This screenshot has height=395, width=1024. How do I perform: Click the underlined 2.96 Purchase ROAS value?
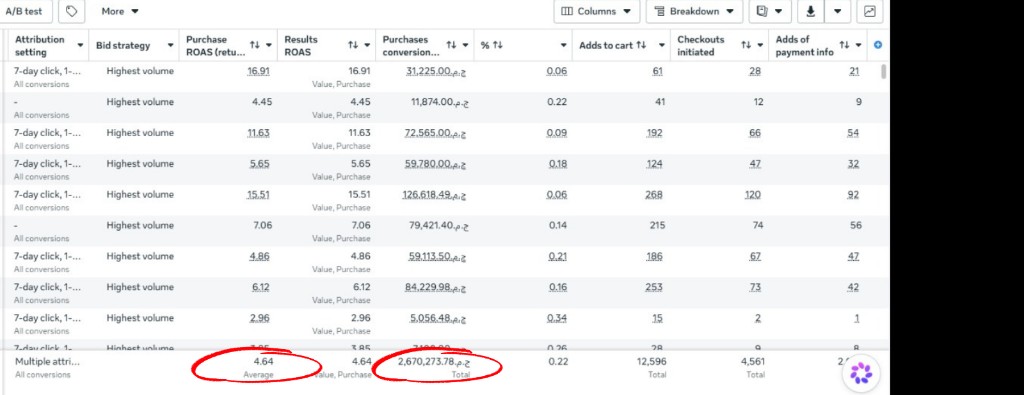click(x=259, y=319)
